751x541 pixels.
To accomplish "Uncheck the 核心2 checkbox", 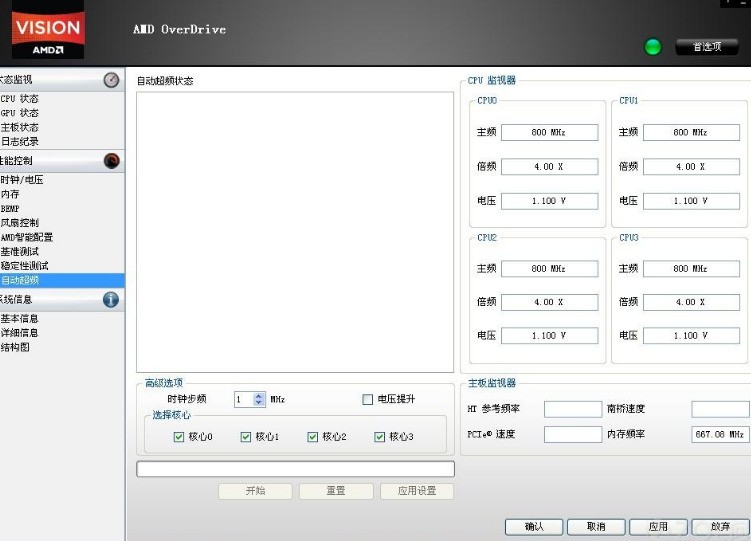I will (313, 437).
